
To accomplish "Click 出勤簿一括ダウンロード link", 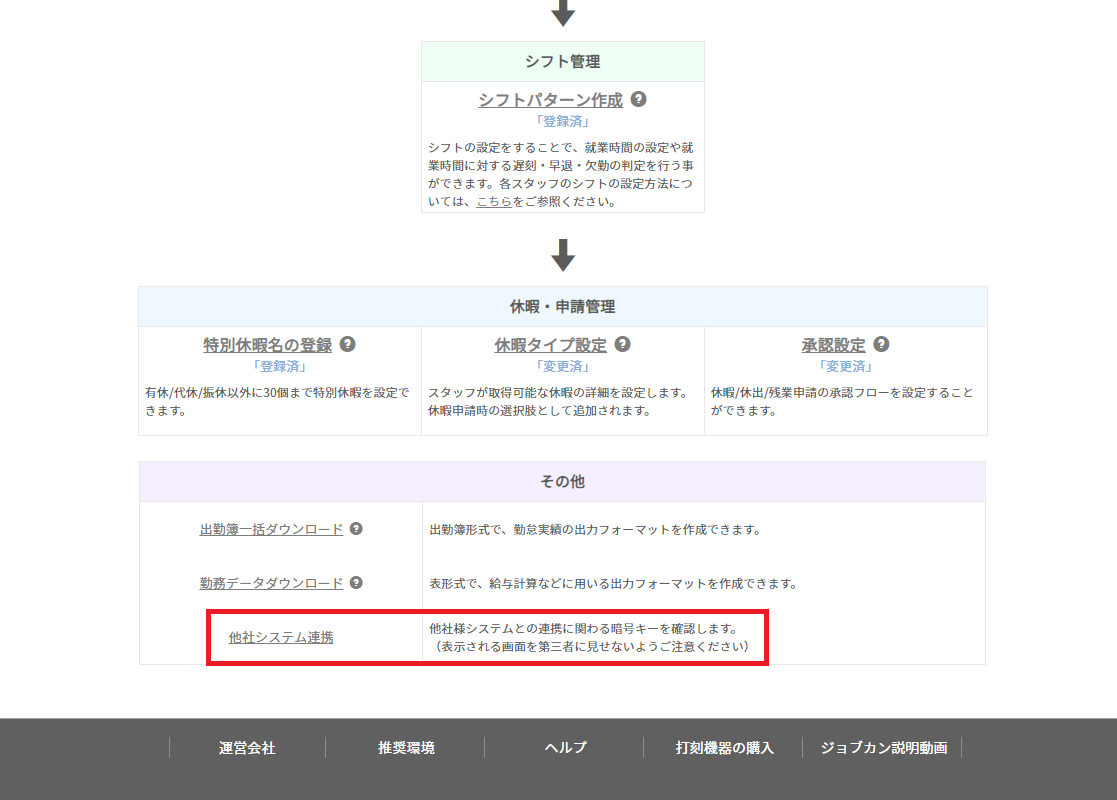I will 271,529.
